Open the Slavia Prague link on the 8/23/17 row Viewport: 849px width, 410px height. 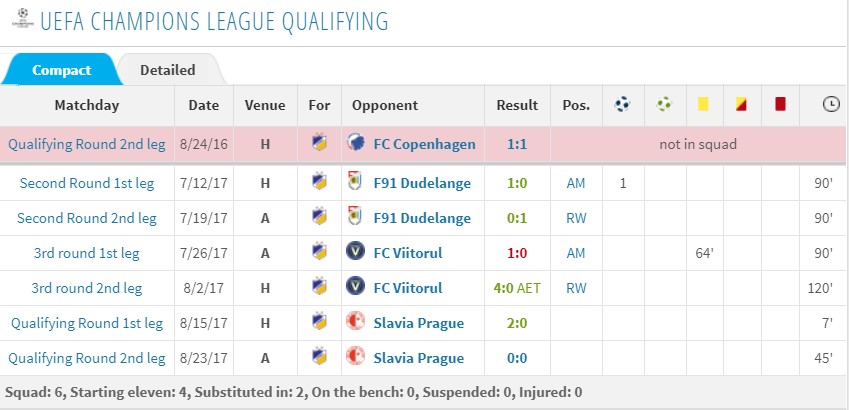419,358
